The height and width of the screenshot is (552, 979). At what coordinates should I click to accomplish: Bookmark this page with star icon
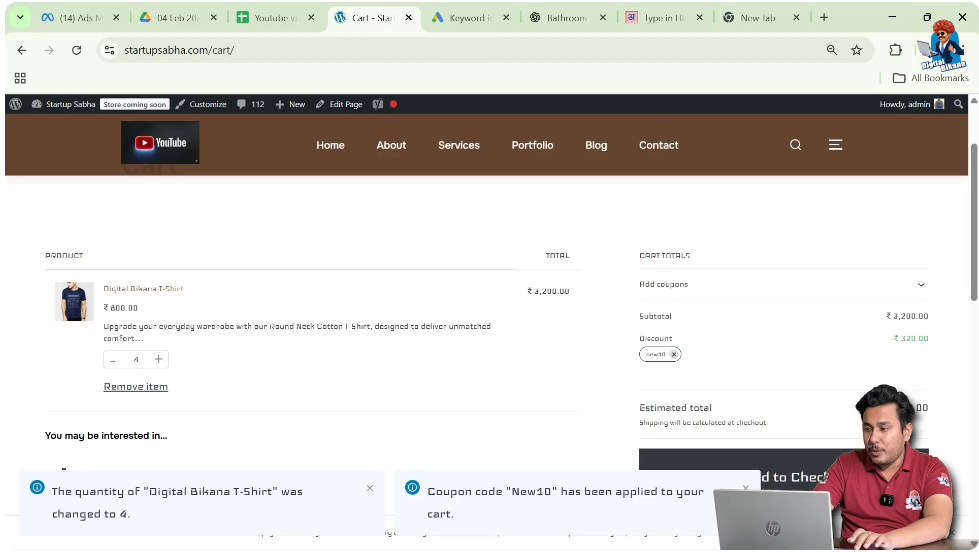click(857, 50)
